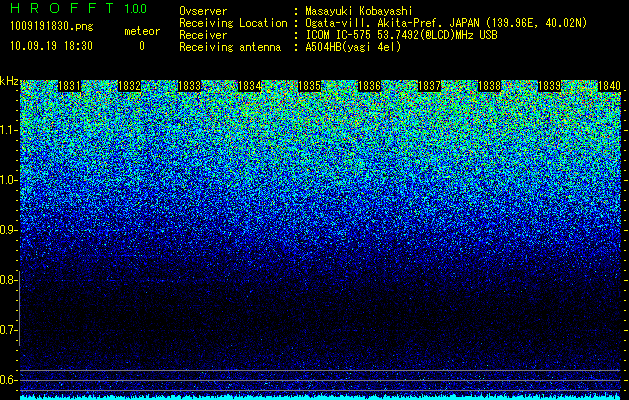Click the 1.0 frequency axis label
Image resolution: width=629 pixels, height=400 pixels.
click(8, 180)
